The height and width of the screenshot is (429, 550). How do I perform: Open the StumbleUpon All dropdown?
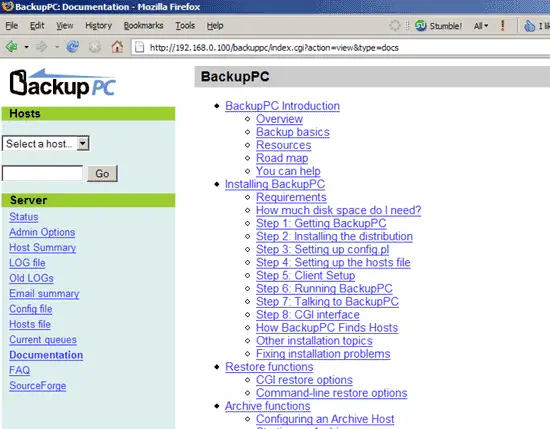click(x=481, y=26)
